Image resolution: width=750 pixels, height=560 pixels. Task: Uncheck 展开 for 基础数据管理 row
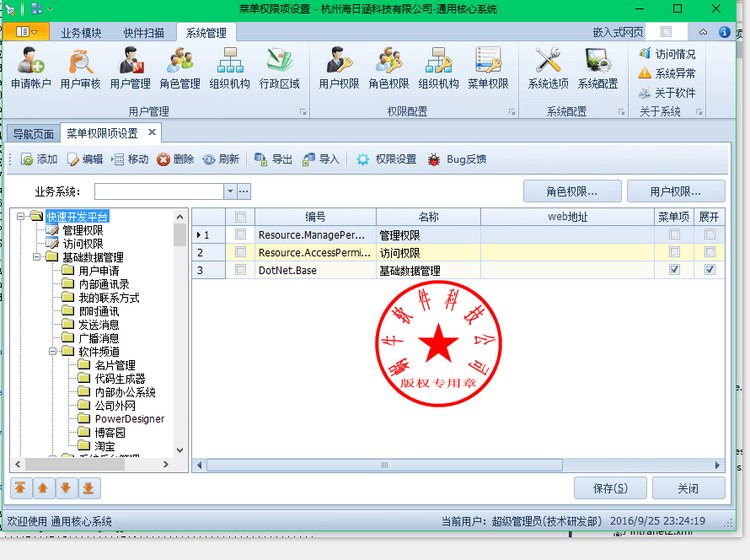(710, 270)
